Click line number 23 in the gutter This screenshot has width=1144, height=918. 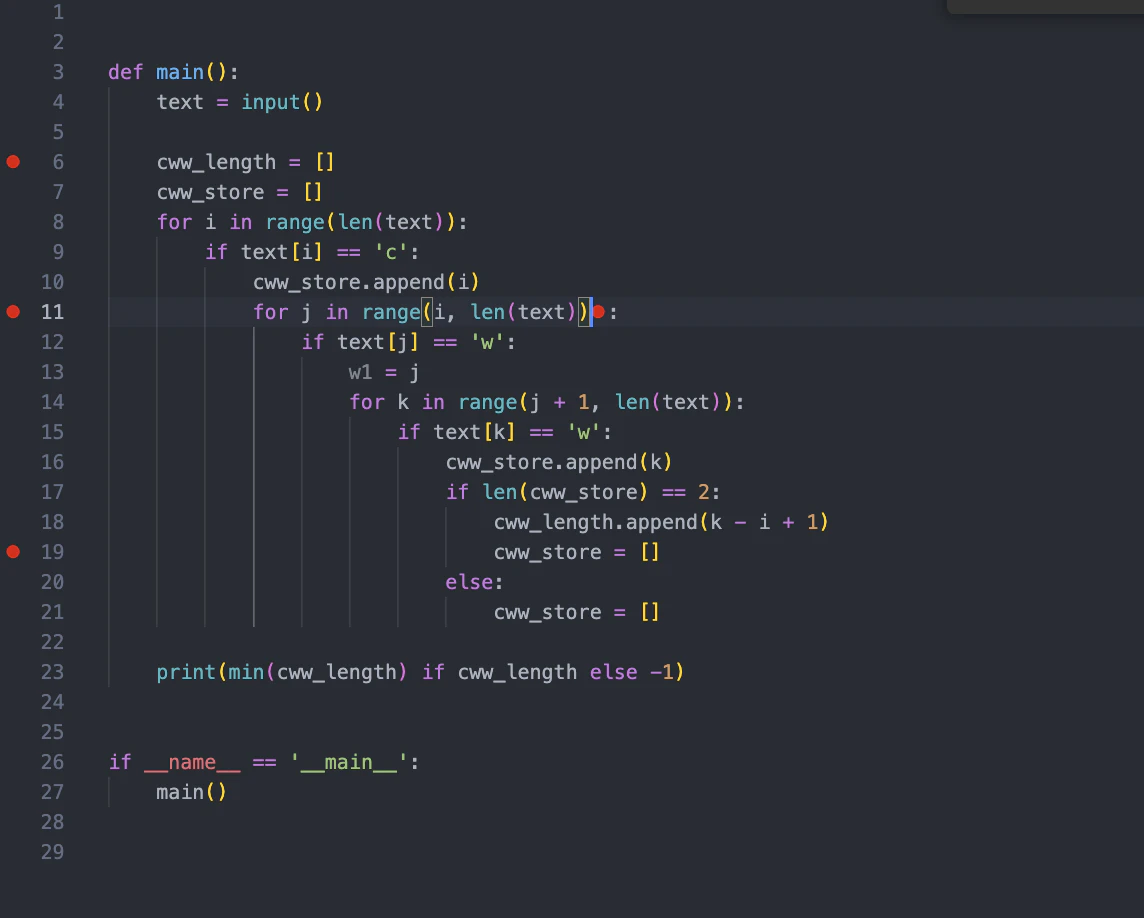coord(53,672)
